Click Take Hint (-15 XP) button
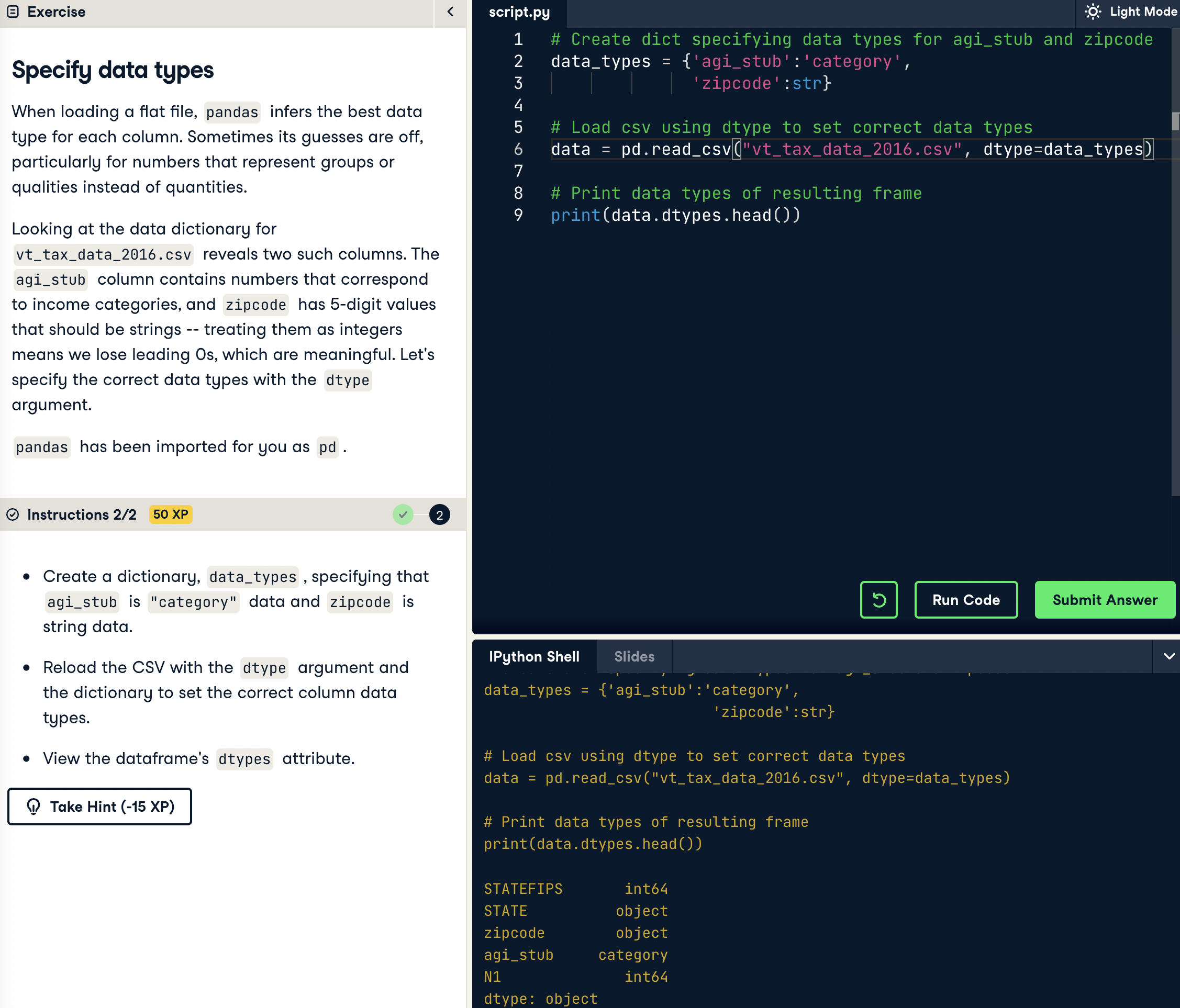The width and height of the screenshot is (1180, 1008). click(x=99, y=807)
